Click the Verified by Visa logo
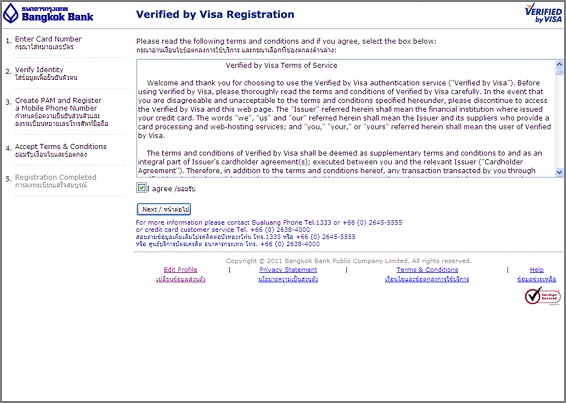Screen dimensions: 566x403 point(544,13)
